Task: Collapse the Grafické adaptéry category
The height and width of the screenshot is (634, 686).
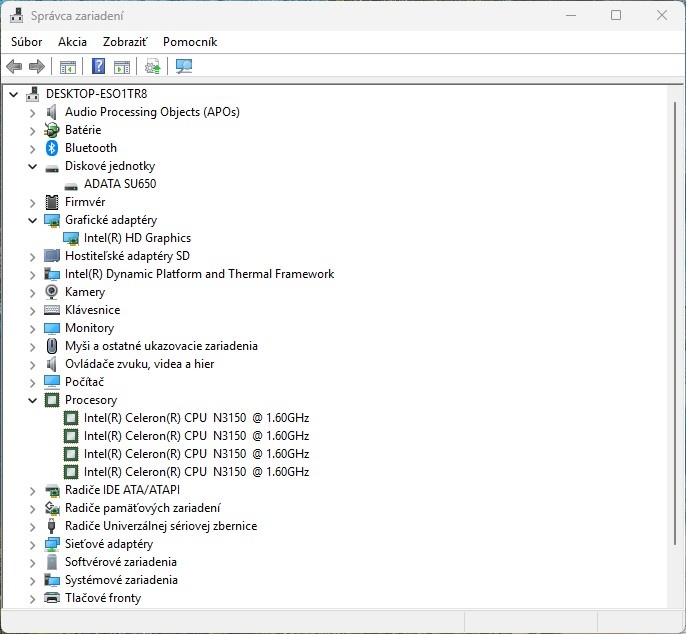Action: 32,220
